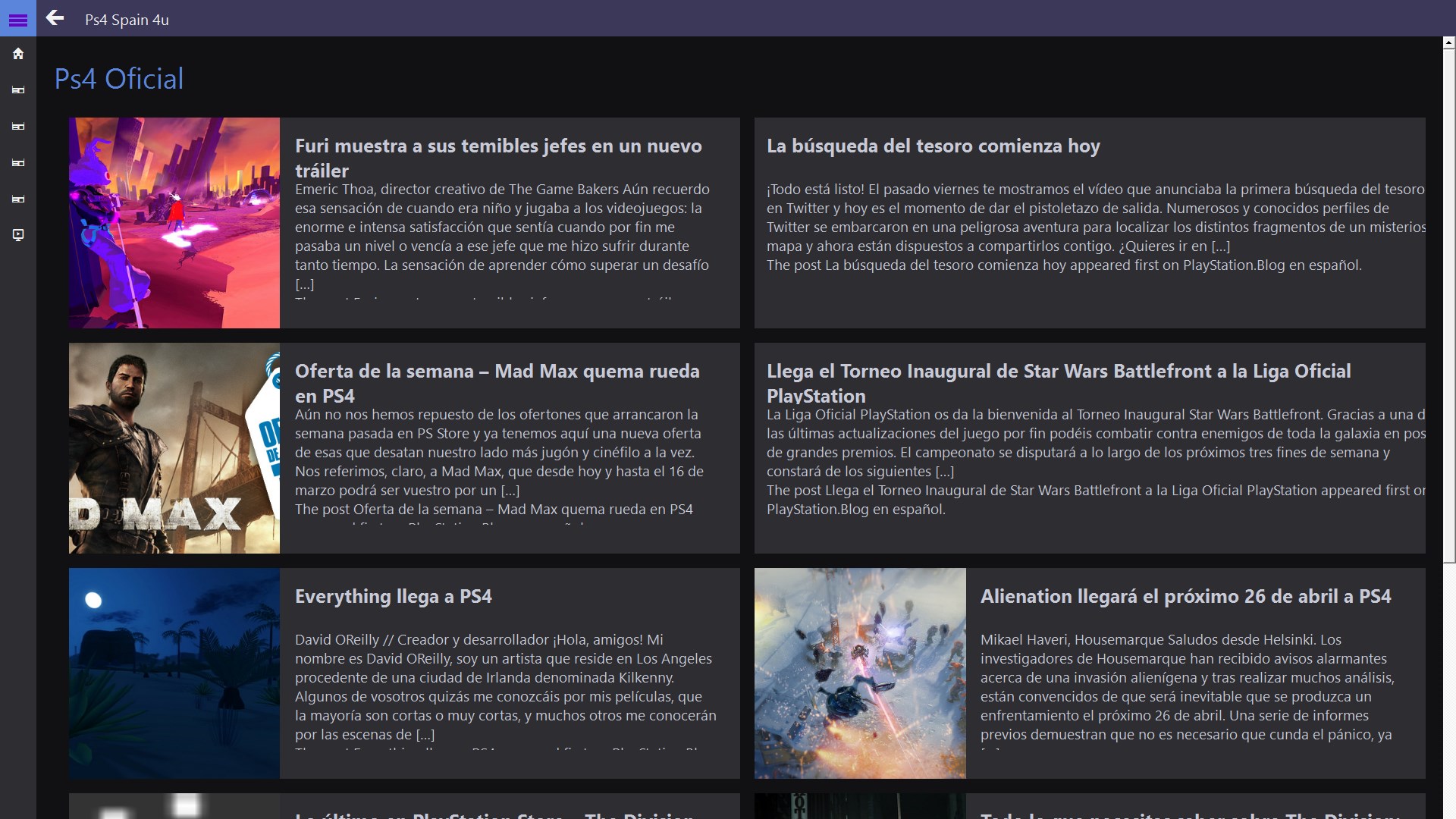The height and width of the screenshot is (819, 1456).
Task: Go to Home in sidebar
Action: click(x=18, y=54)
